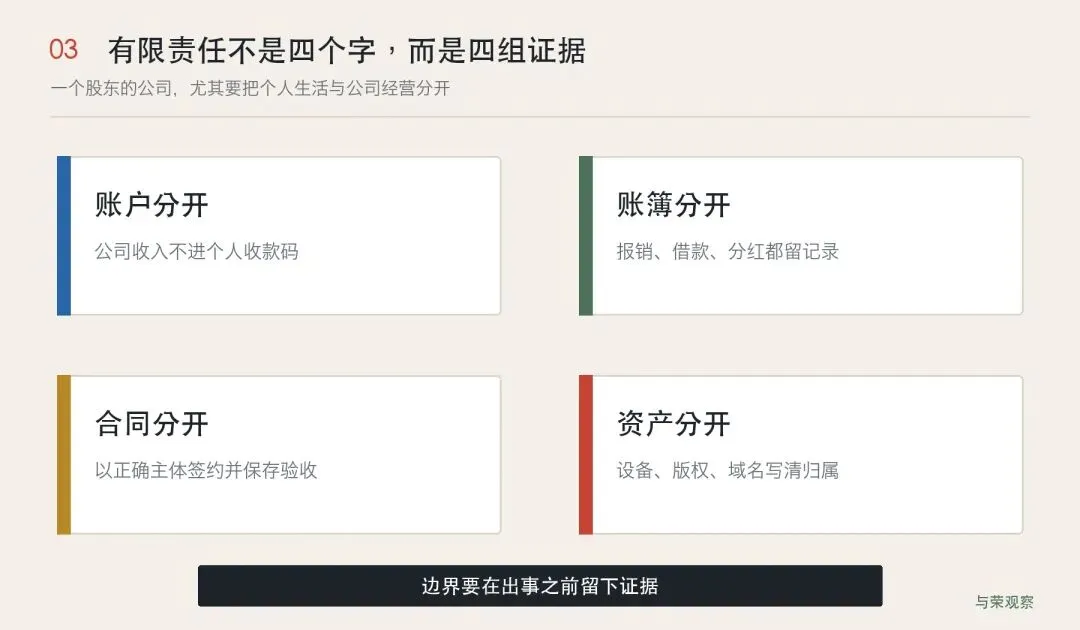1080x630 pixels.
Task: Select the text 报销、借款、分红都留记录
Action: [727, 251]
